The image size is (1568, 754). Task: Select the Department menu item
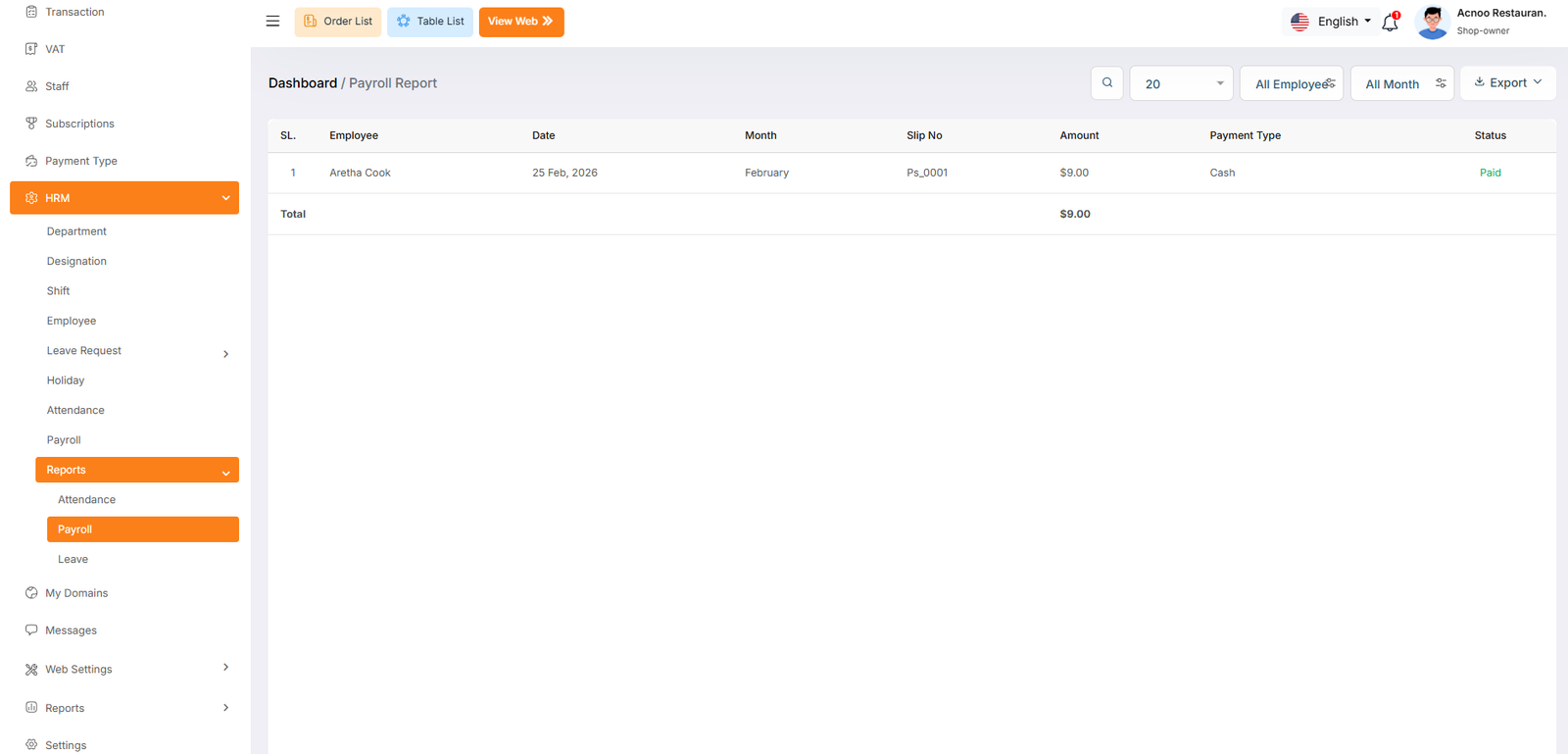[76, 231]
